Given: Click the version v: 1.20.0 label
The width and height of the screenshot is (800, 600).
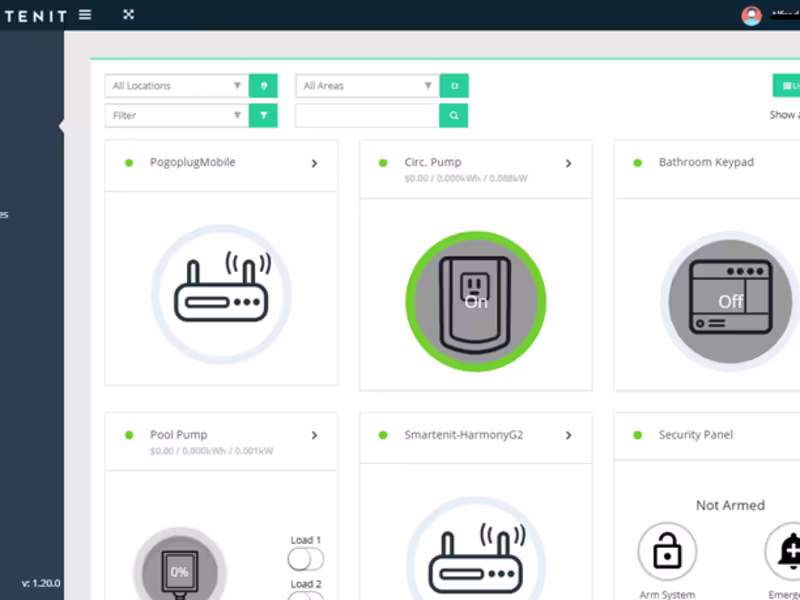Looking at the screenshot, I should pos(41,583).
